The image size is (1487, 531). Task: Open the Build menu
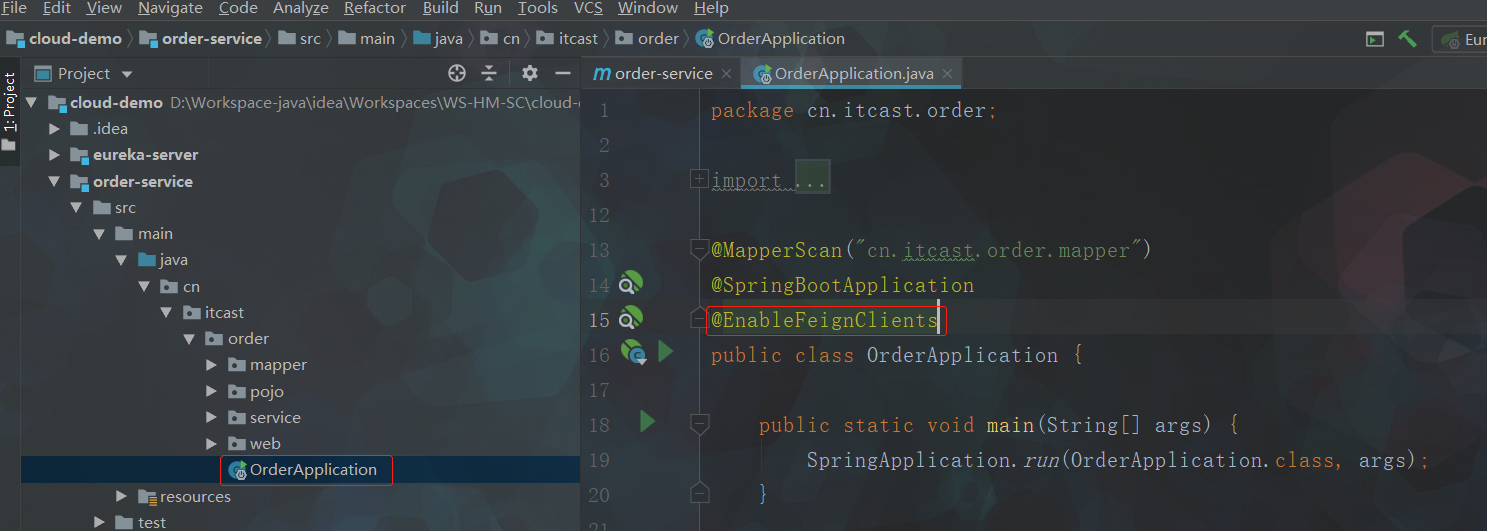pos(440,8)
